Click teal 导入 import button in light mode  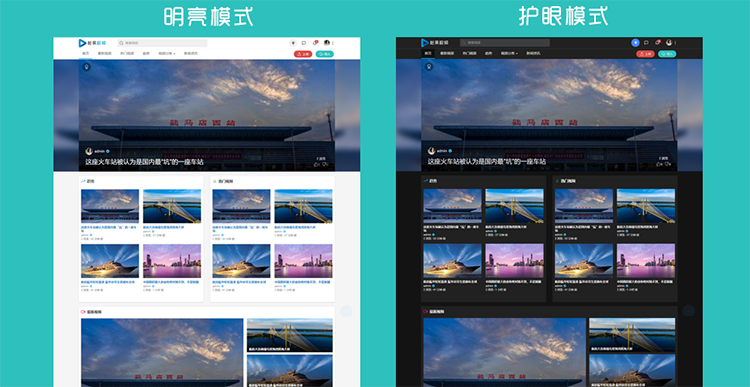pyautogui.click(x=325, y=54)
